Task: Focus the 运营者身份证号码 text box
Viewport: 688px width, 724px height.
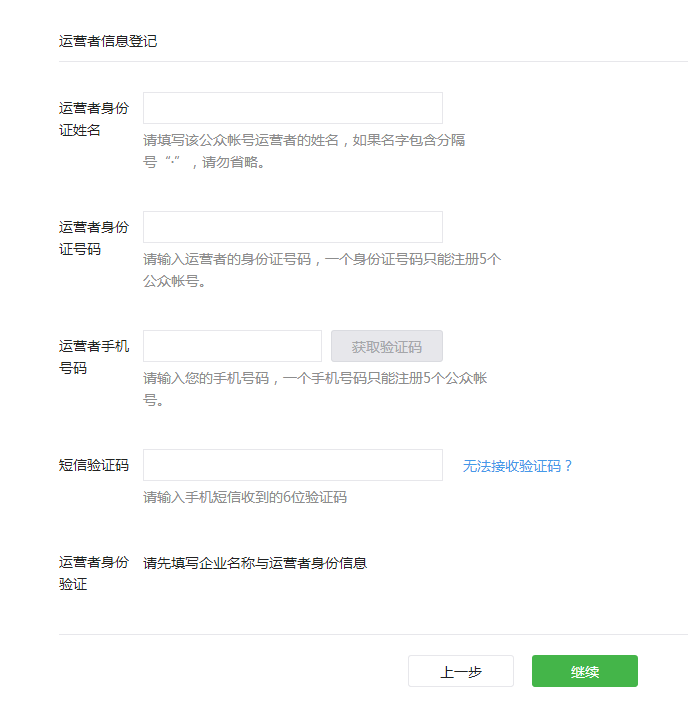Action: [292, 227]
